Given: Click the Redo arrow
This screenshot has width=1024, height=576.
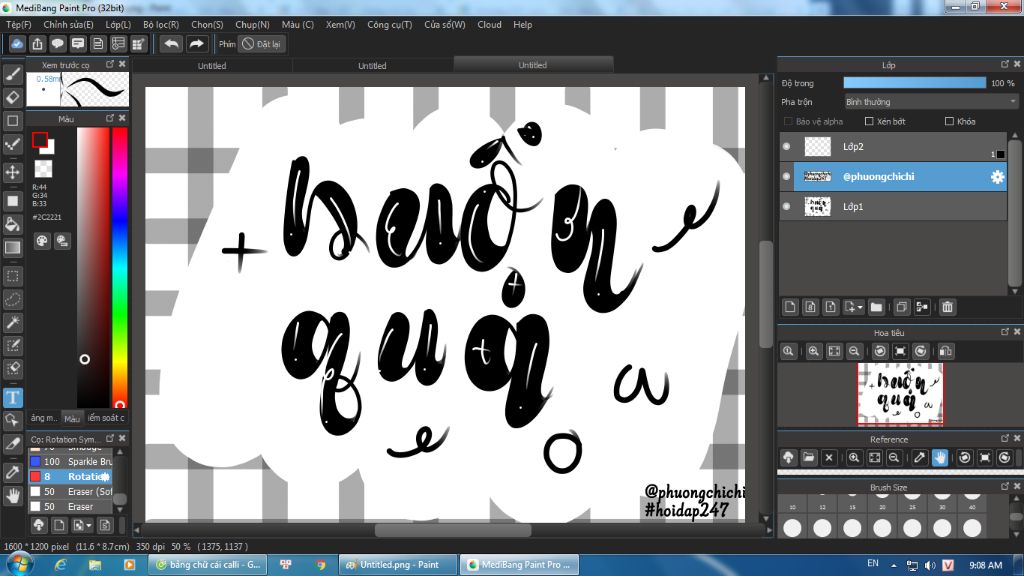Looking at the screenshot, I should [196, 44].
